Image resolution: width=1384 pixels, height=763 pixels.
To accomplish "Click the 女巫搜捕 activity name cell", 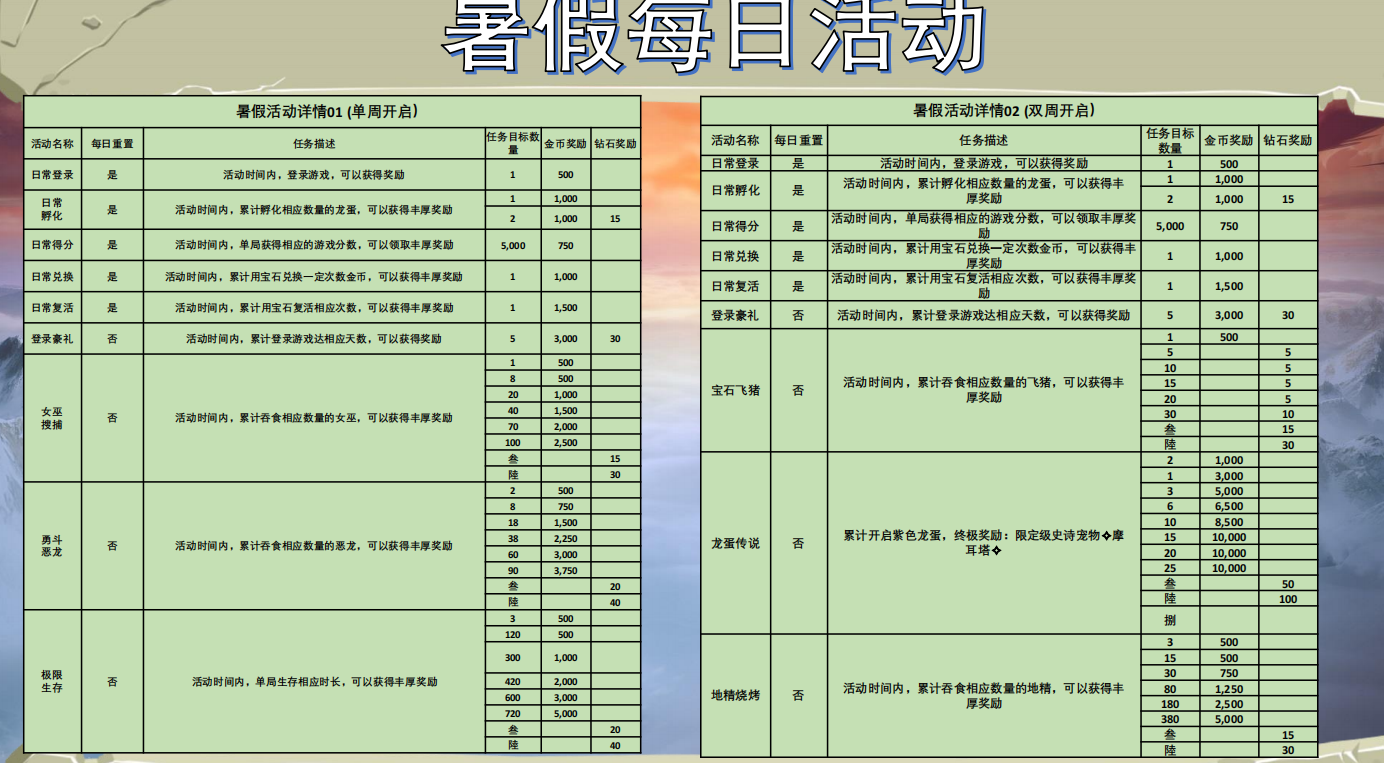I will [x=52, y=418].
